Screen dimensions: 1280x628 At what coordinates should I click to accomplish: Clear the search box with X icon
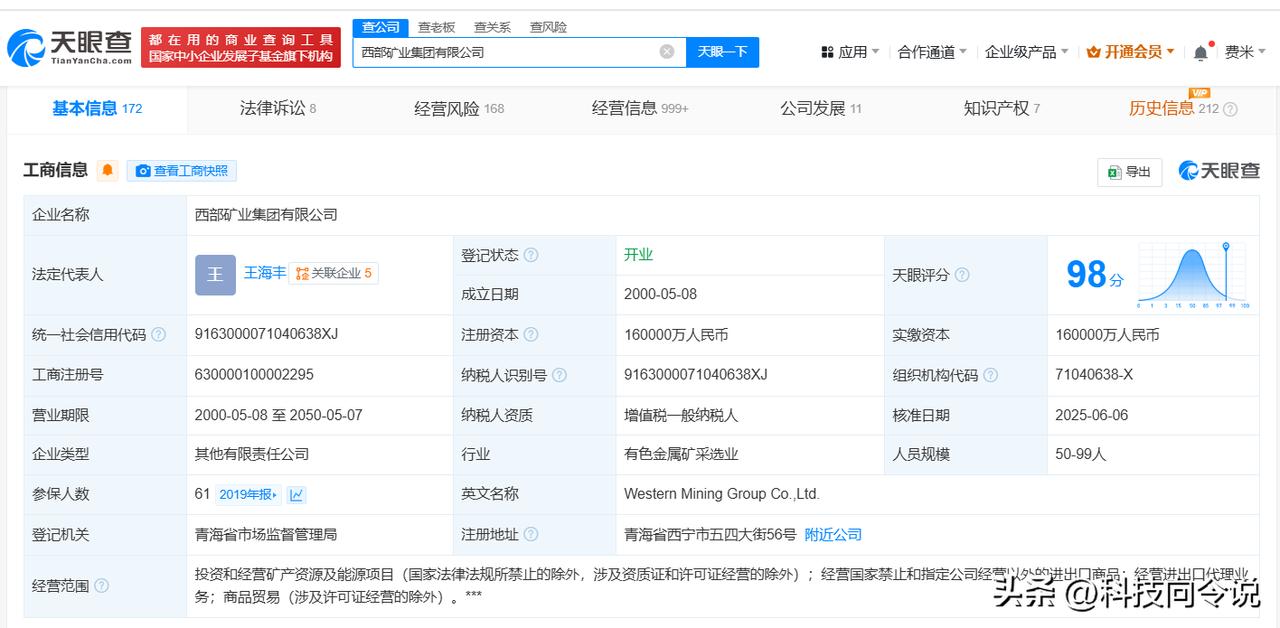(667, 52)
